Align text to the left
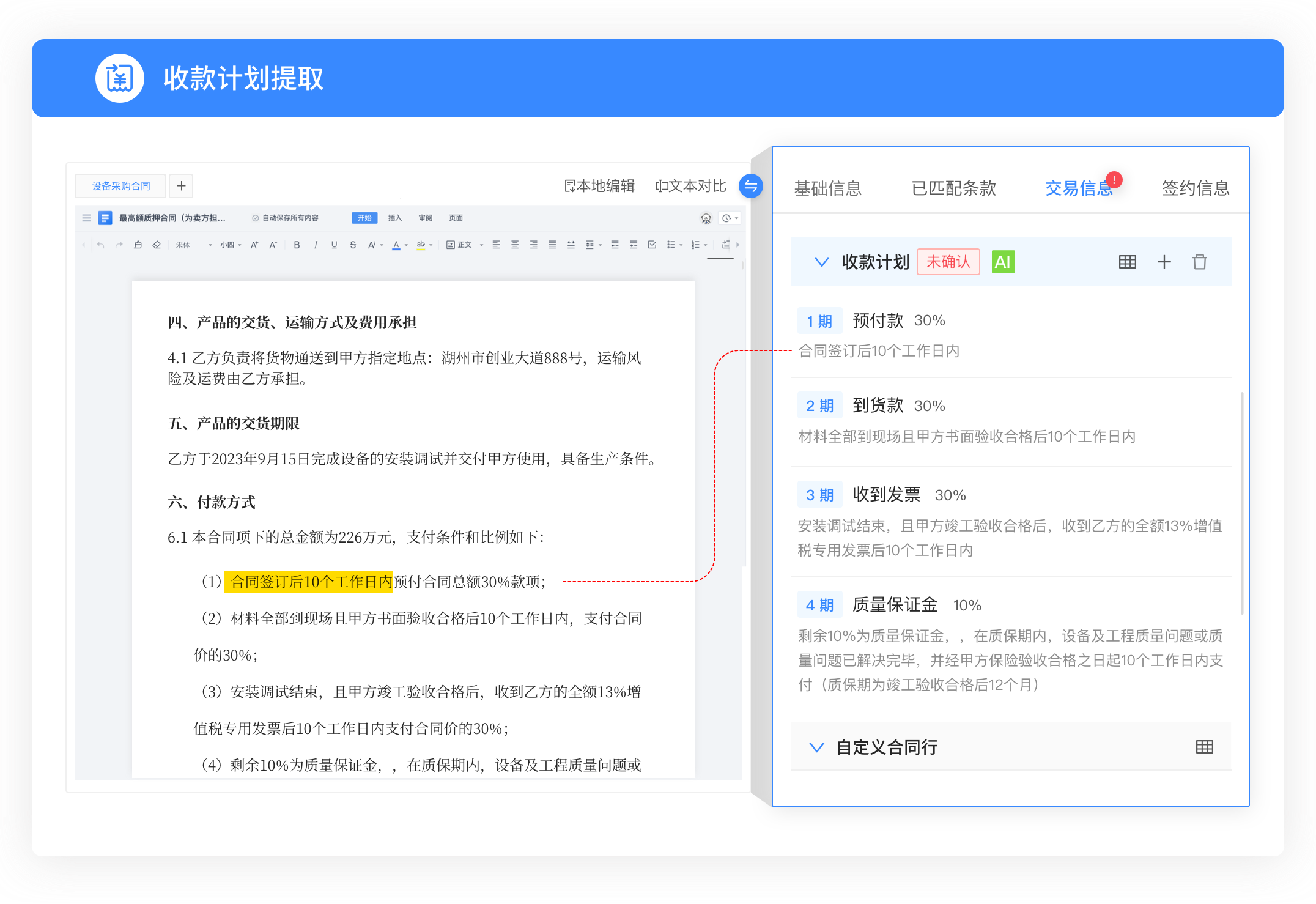Image resolution: width=1316 pixels, height=904 pixels. tap(496, 245)
